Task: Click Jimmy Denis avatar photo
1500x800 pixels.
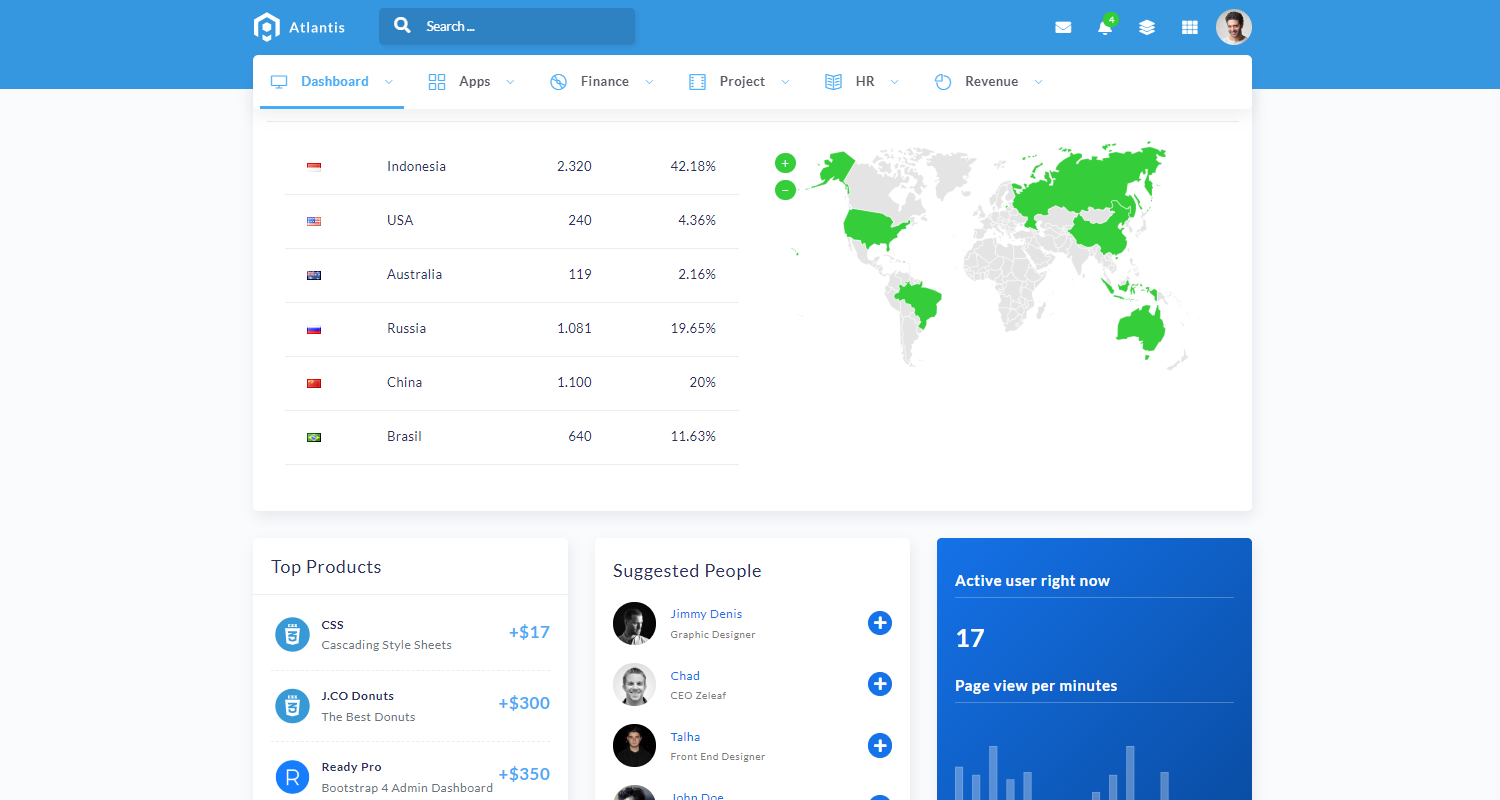Action: tap(634, 623)
